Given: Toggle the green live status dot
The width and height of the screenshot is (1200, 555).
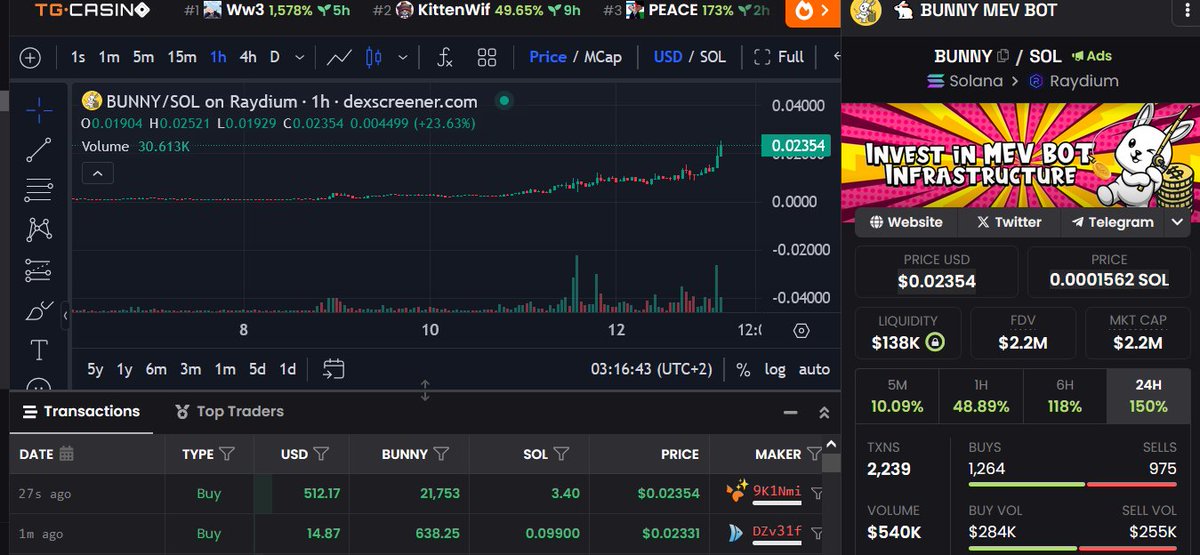Looking at the screenshot, I should 504,100.
